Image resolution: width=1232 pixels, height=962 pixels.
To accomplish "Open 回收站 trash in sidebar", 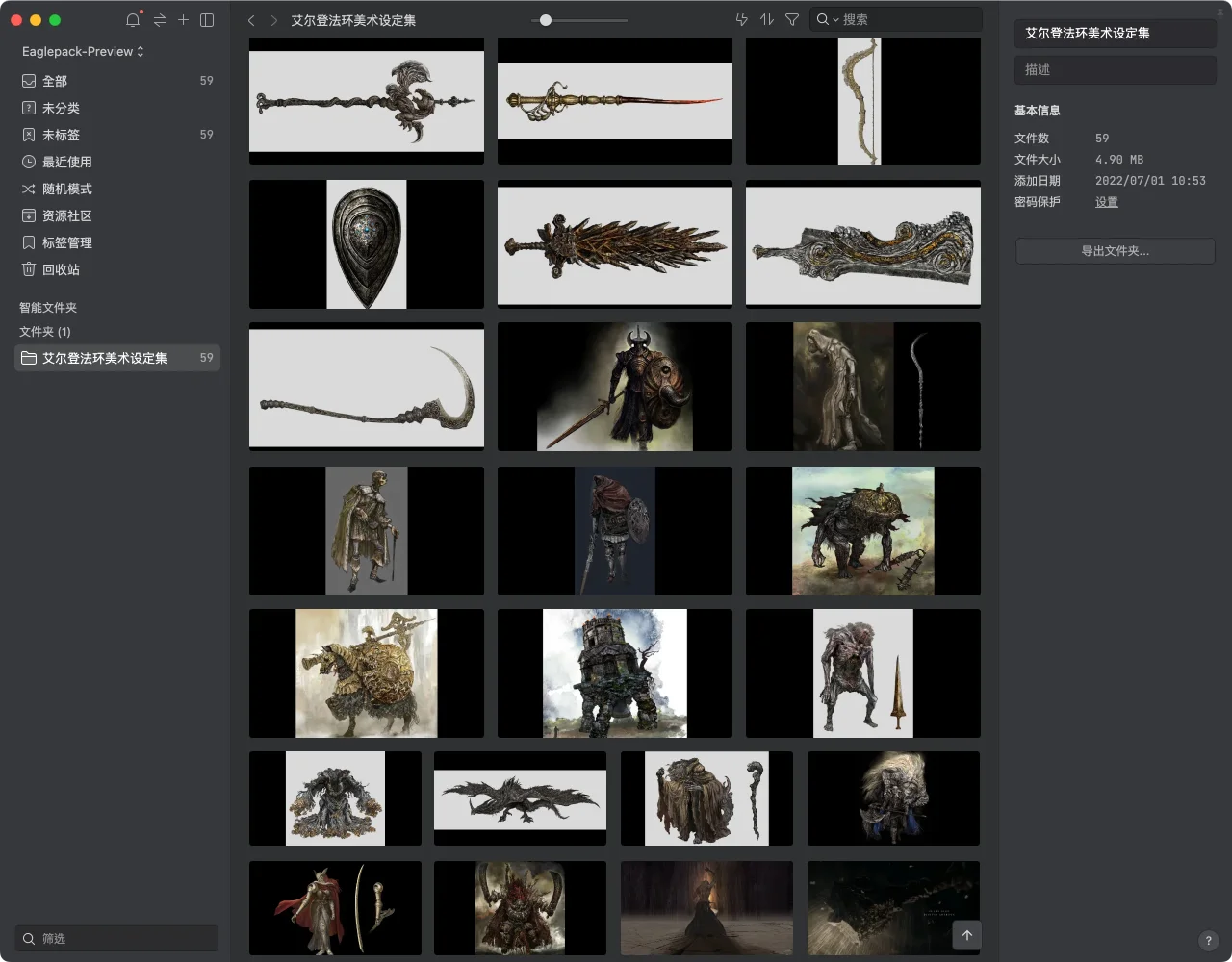I will click(117, 269).
